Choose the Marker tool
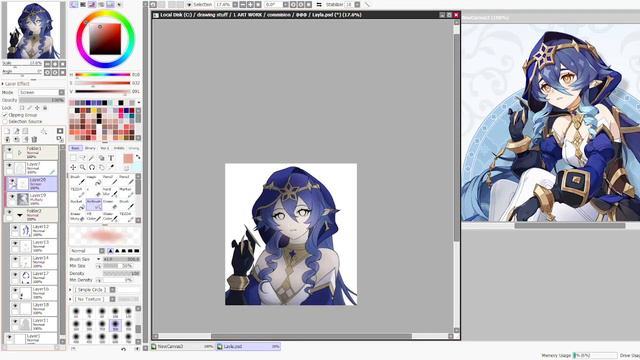 coord(127,192)
